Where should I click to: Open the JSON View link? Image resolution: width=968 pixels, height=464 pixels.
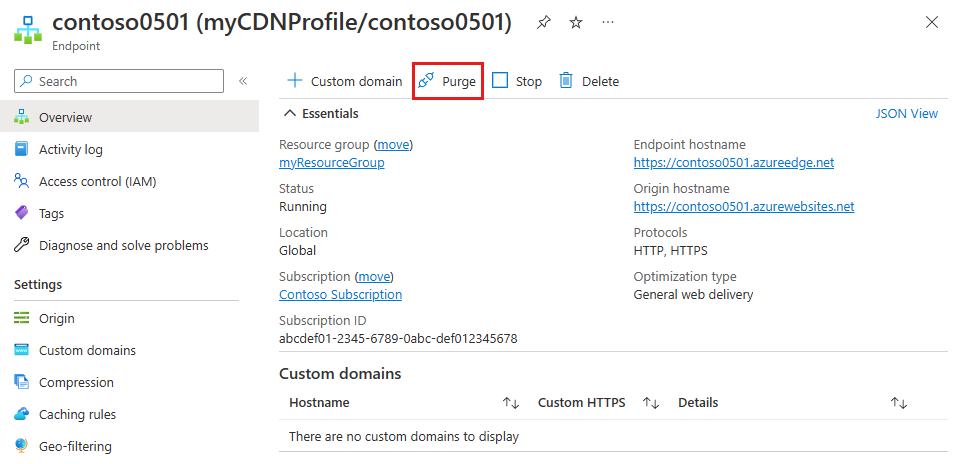coord(906,113)
